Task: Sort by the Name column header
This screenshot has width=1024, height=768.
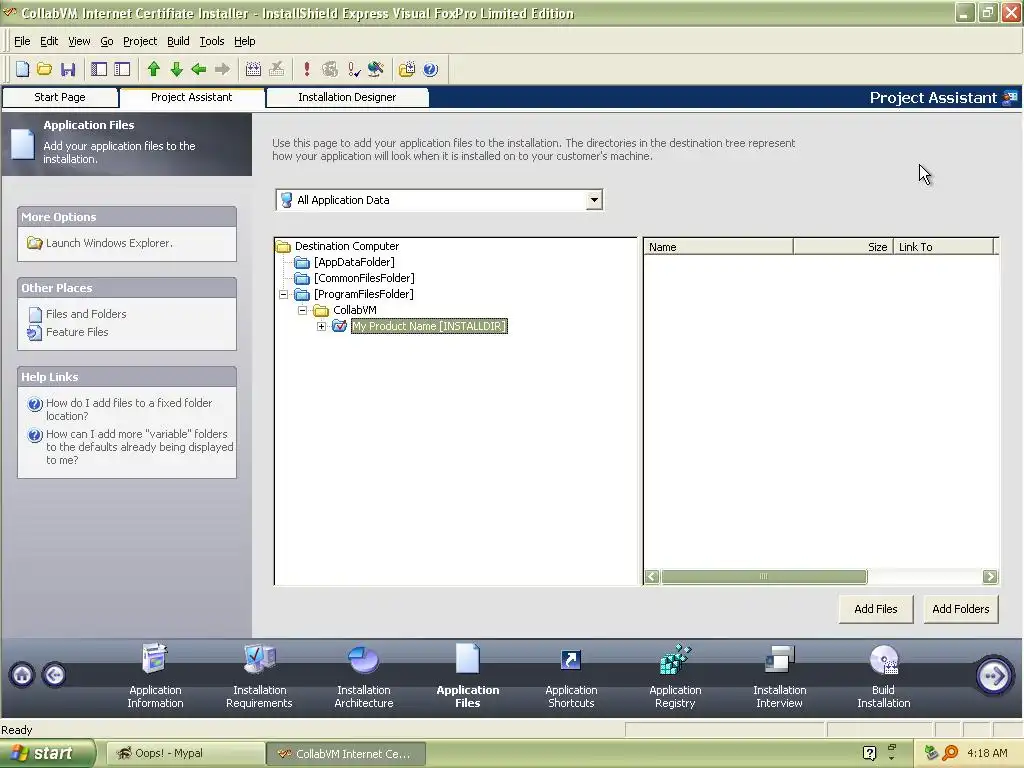Action: point(718,247)
